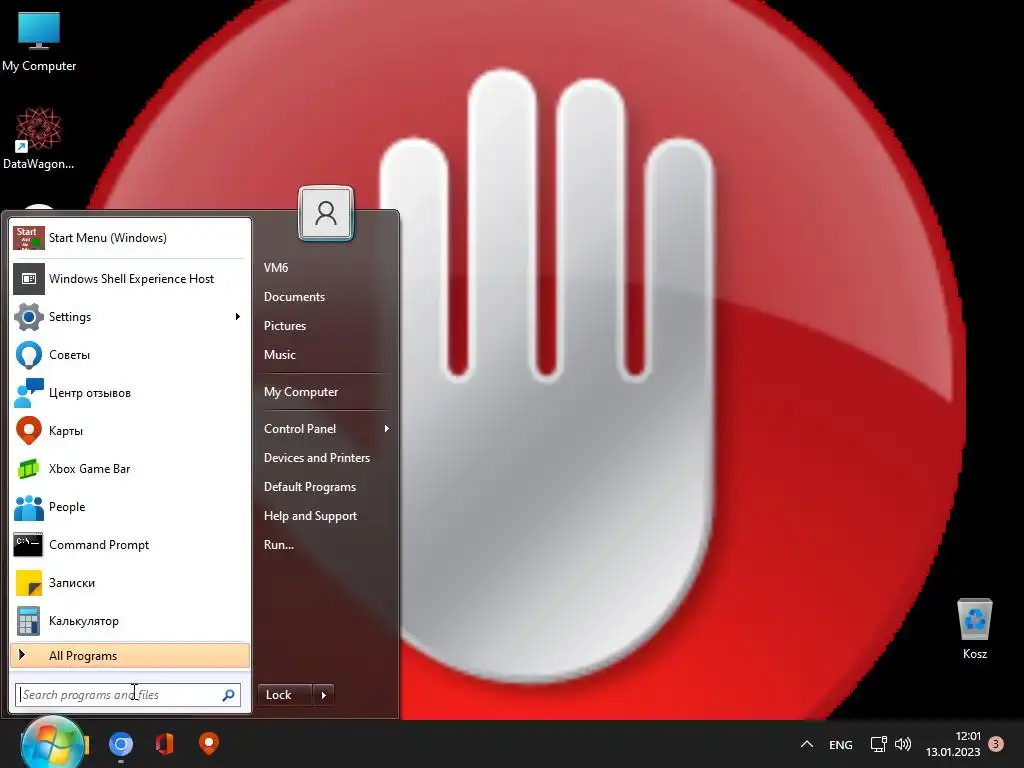The height and width of the screenshot is (768, 1024).
Task: Open My Computer in start menu
Action: pyautogui.click(x=301, y=392)
